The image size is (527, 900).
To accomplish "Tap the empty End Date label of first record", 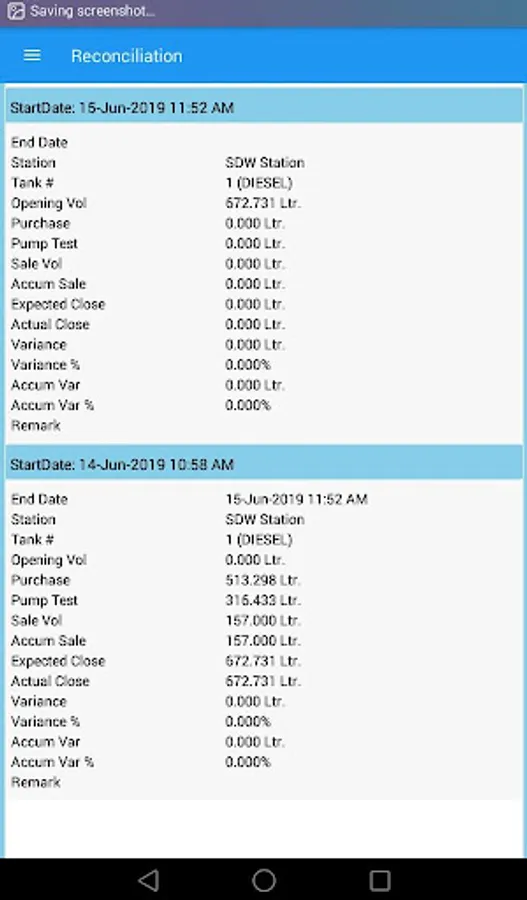I will click(x=39, y=142).
